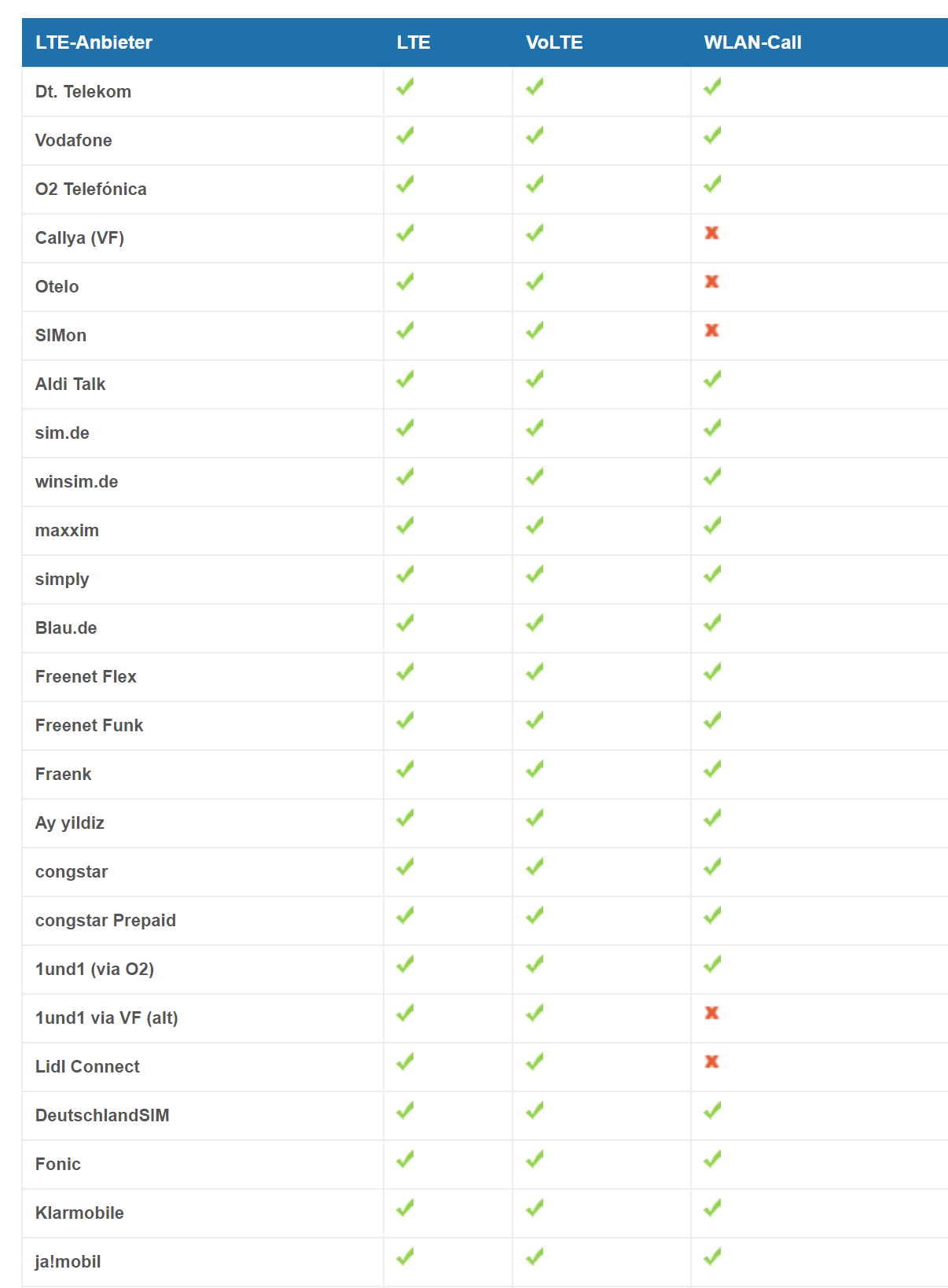This screenshot has height=1288, width=948.
Task: Click red X for 1und1 via VF (alt)
Action: point(711,1013)
